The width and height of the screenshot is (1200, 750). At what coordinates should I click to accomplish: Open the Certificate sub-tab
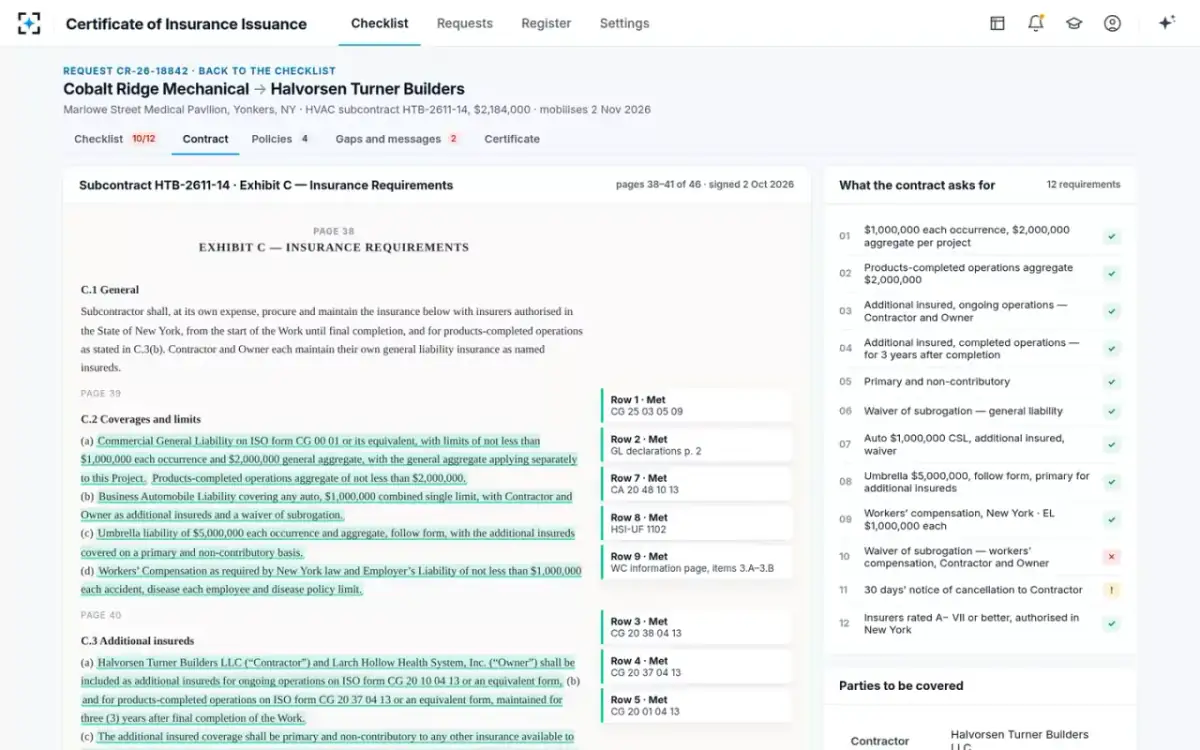point(512,139)
